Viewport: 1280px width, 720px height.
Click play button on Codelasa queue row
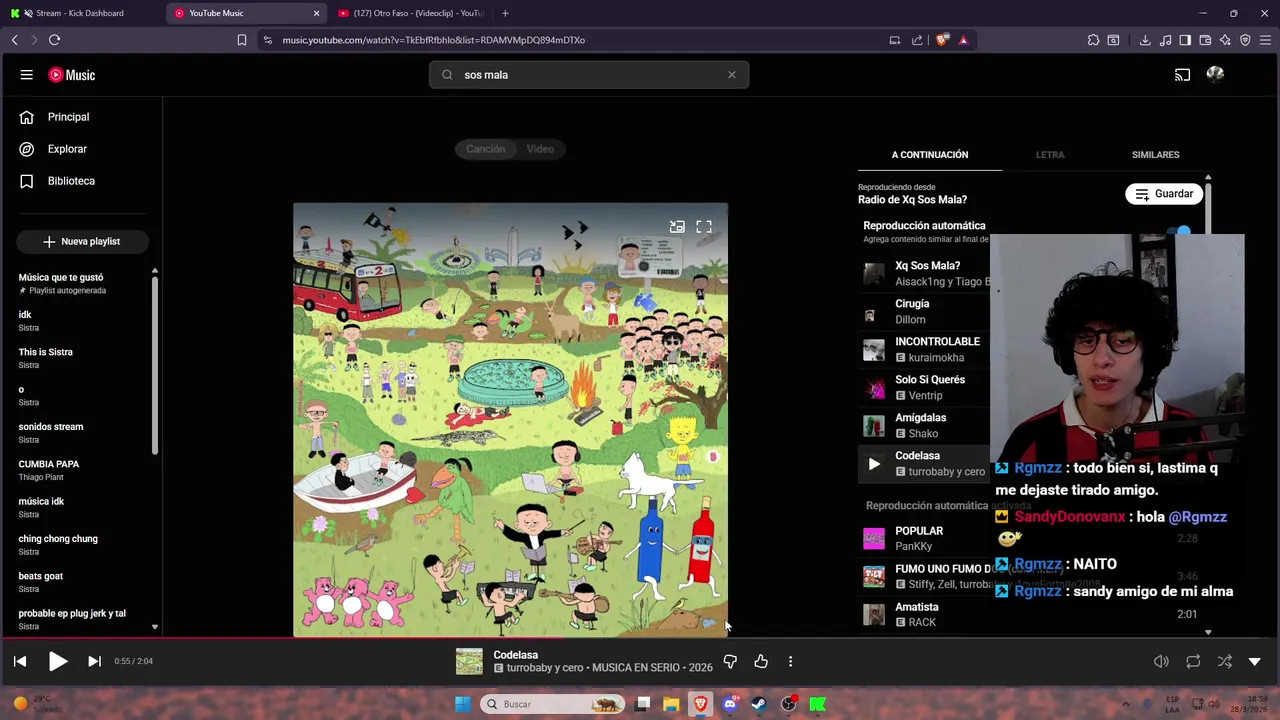coord(874,464)
